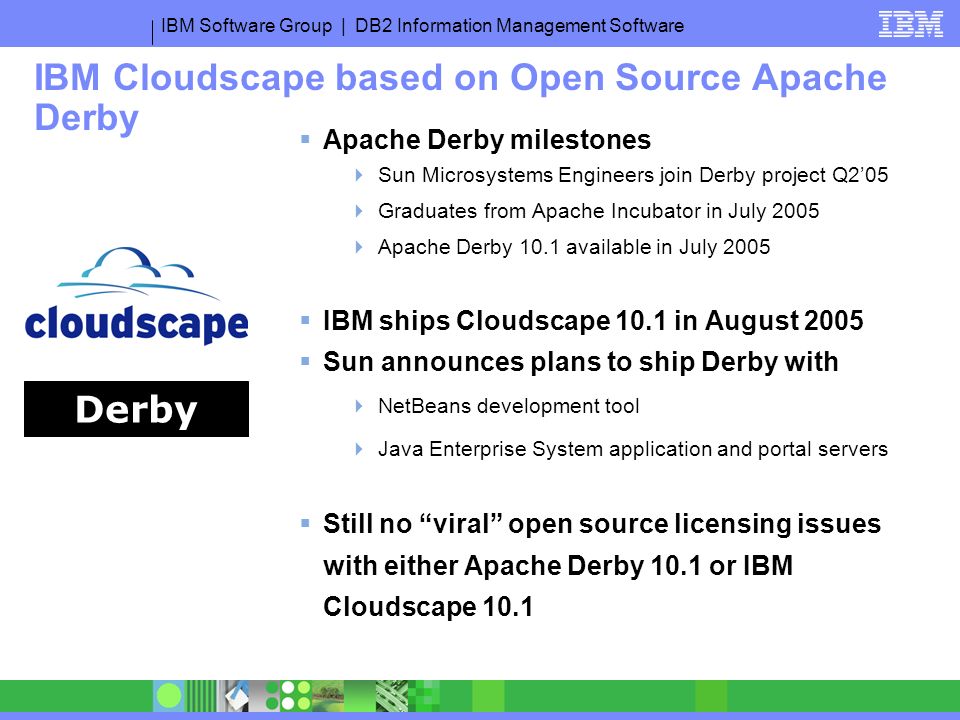
Task: Click arrow bullet beside 'Apache Derby 10.1 available'
Action: (359, 247)
